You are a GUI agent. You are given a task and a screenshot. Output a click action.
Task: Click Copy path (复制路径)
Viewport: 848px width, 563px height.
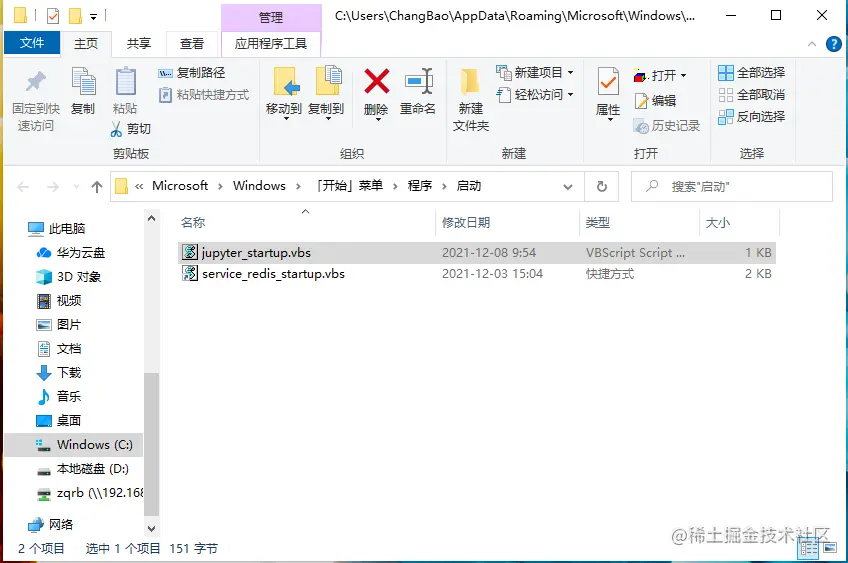tap(192, 73)
